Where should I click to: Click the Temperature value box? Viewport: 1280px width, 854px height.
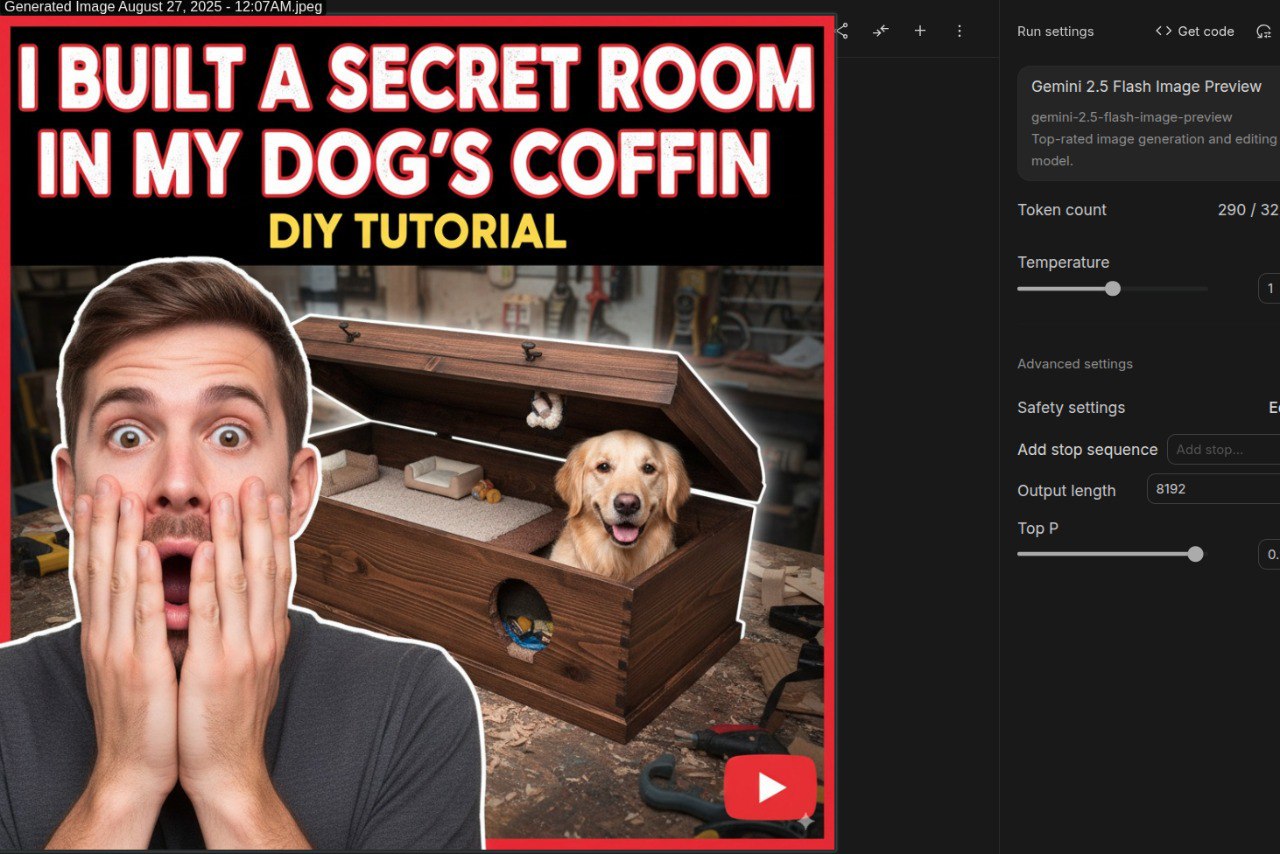1269,289
